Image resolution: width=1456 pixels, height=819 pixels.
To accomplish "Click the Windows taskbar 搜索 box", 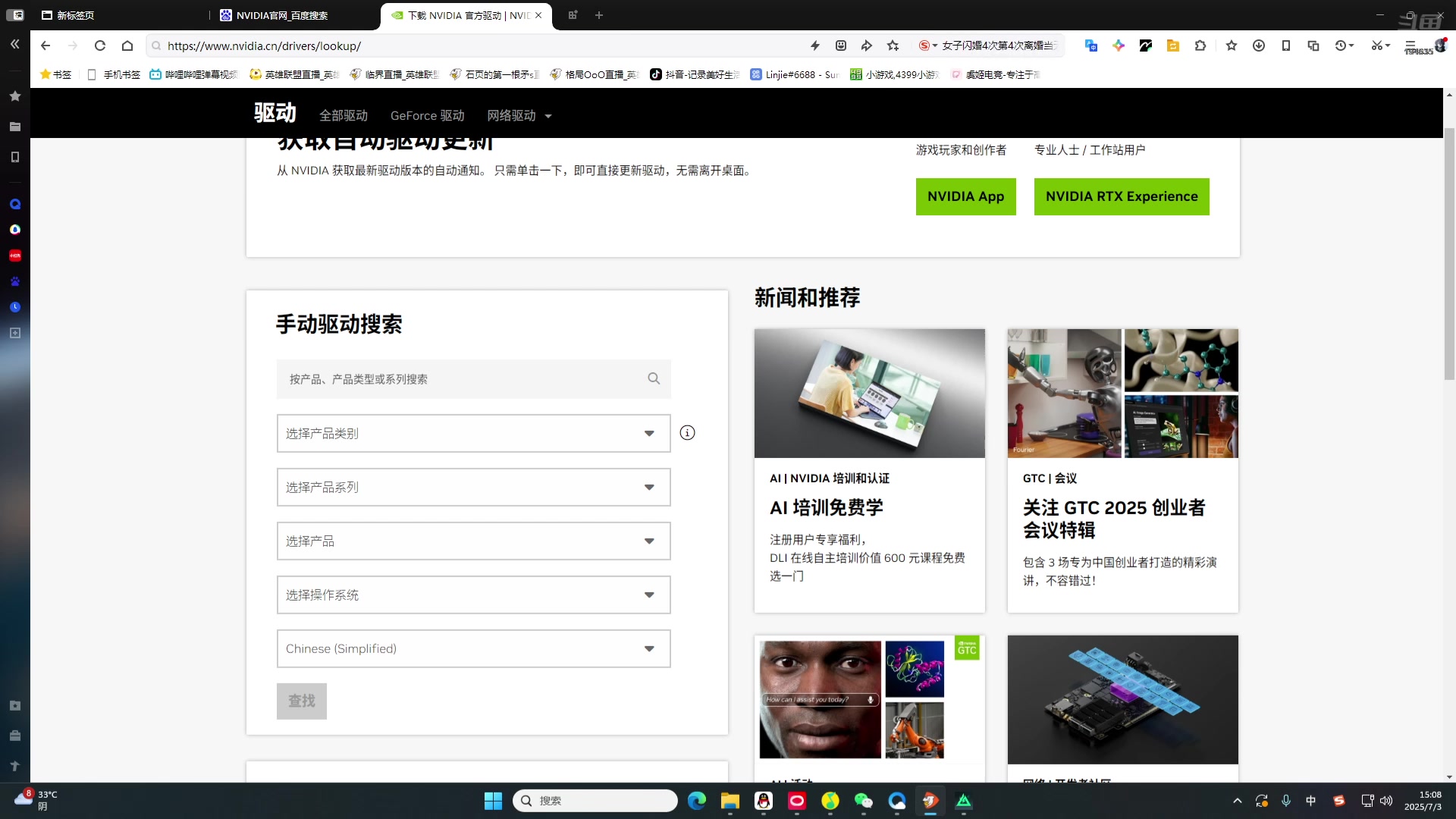I will (x=595, y=801).
